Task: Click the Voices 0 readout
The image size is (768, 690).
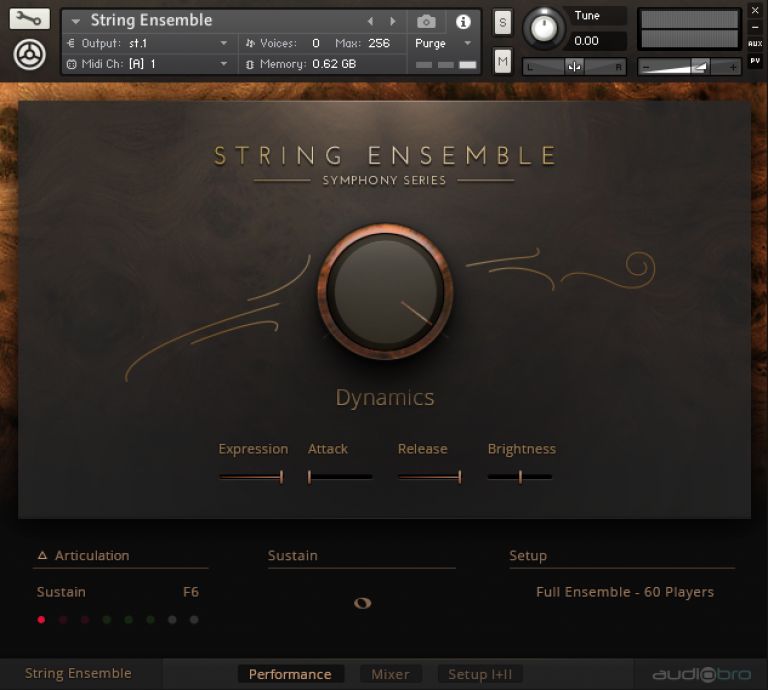Action: click(316, 43)
